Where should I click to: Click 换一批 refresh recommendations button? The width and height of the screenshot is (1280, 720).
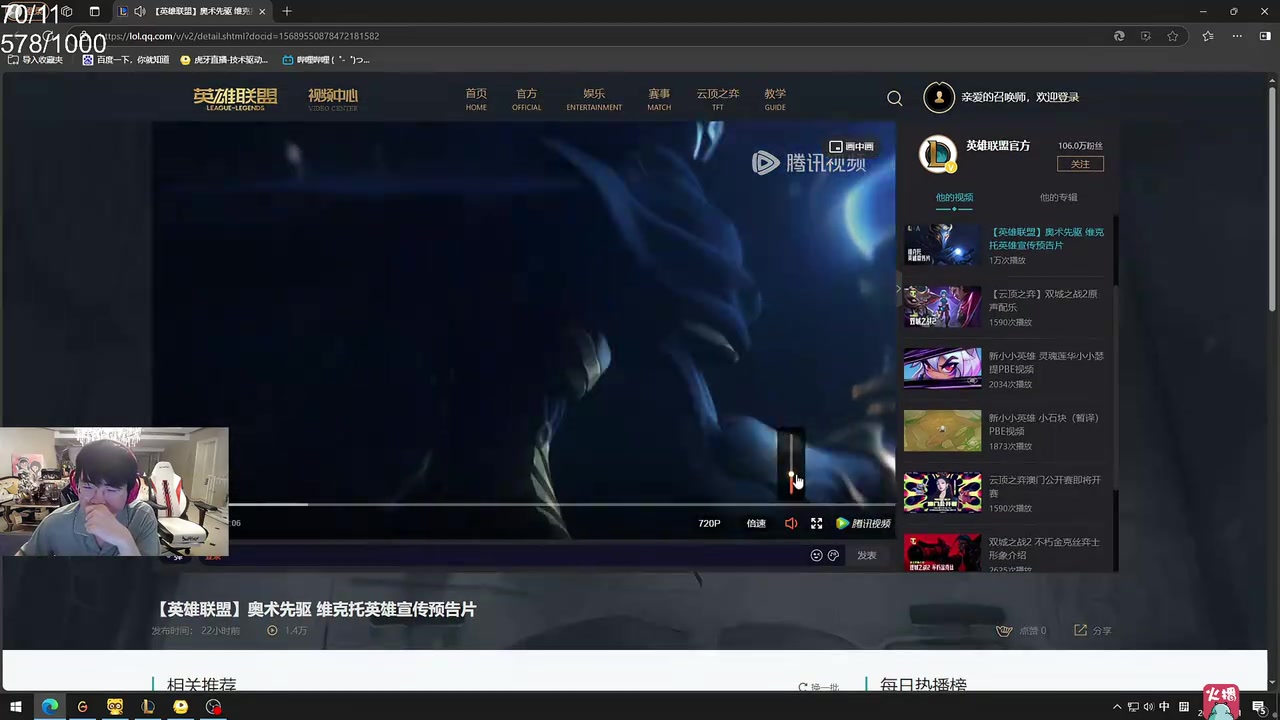[819, 687]
